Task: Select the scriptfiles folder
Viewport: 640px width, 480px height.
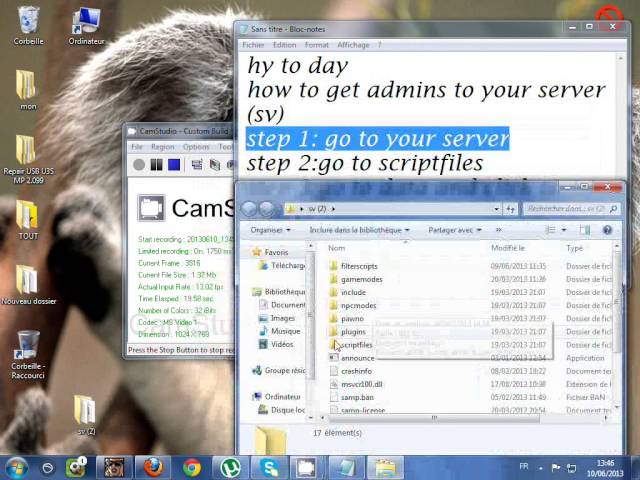Action: 351,345
